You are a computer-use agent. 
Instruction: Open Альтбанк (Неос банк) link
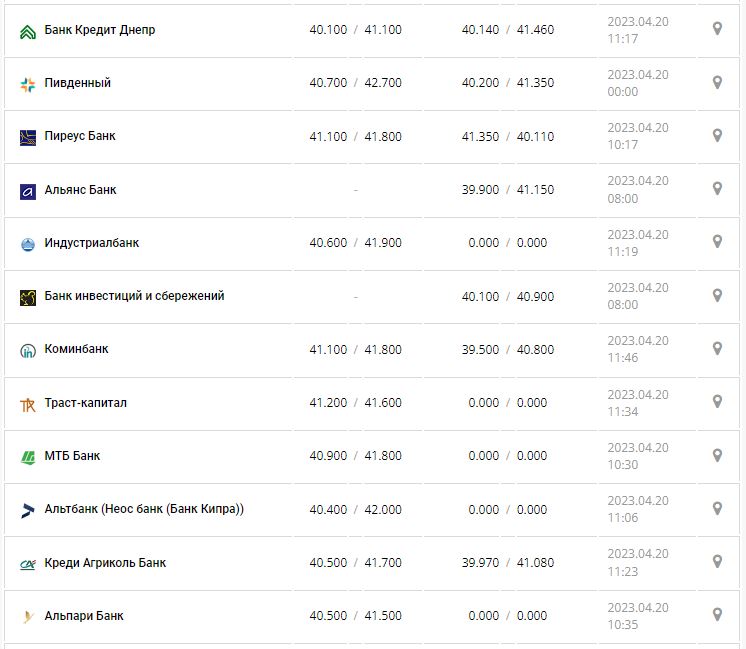[144, 509]
